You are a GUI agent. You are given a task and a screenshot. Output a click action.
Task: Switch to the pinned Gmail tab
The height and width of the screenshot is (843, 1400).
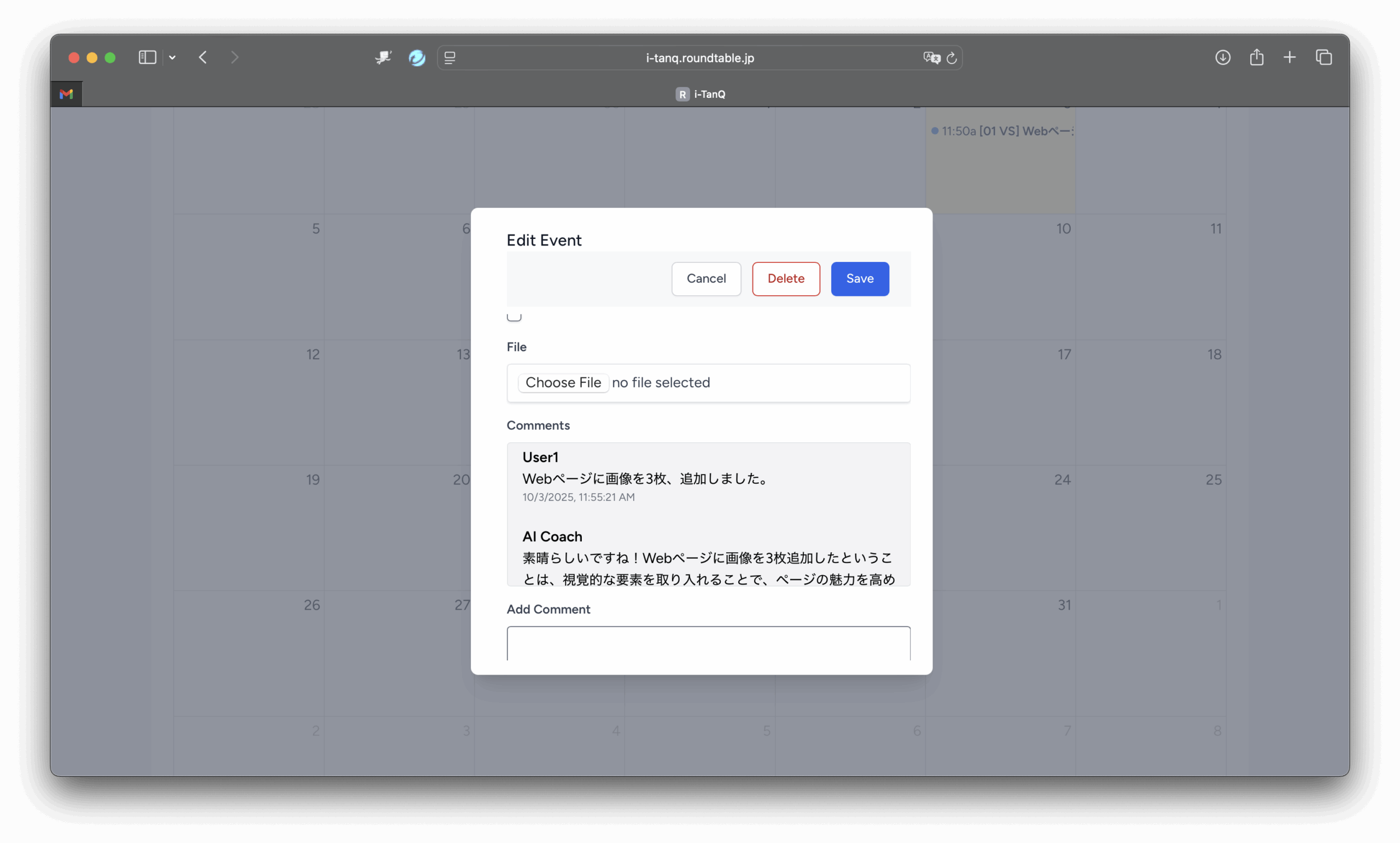tap(67, 93)
